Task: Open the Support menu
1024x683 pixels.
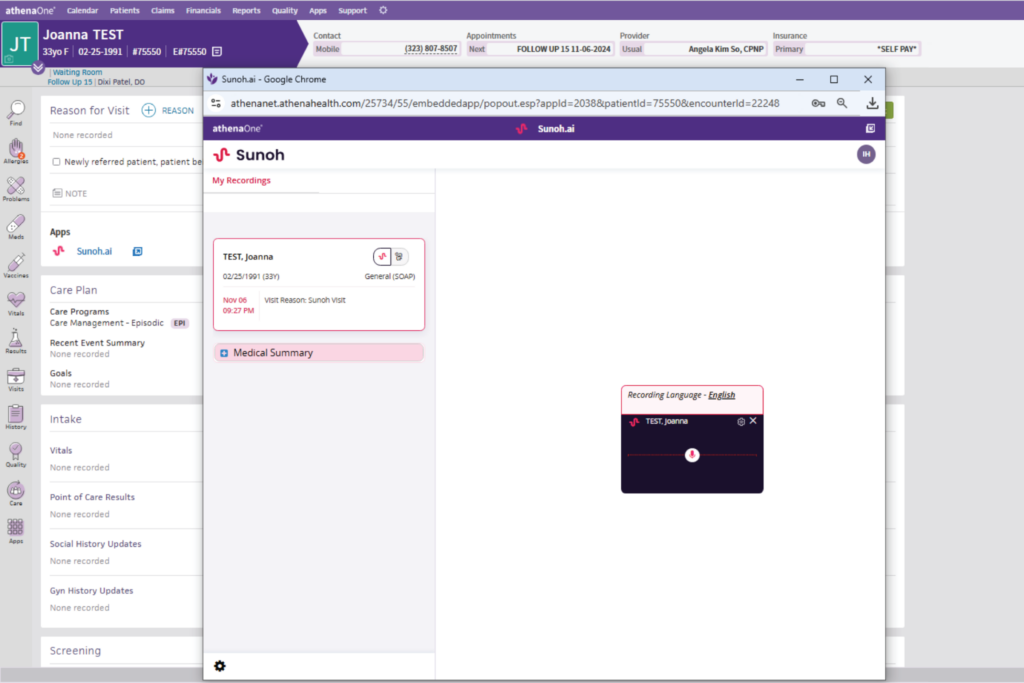Action: (353, 10)
